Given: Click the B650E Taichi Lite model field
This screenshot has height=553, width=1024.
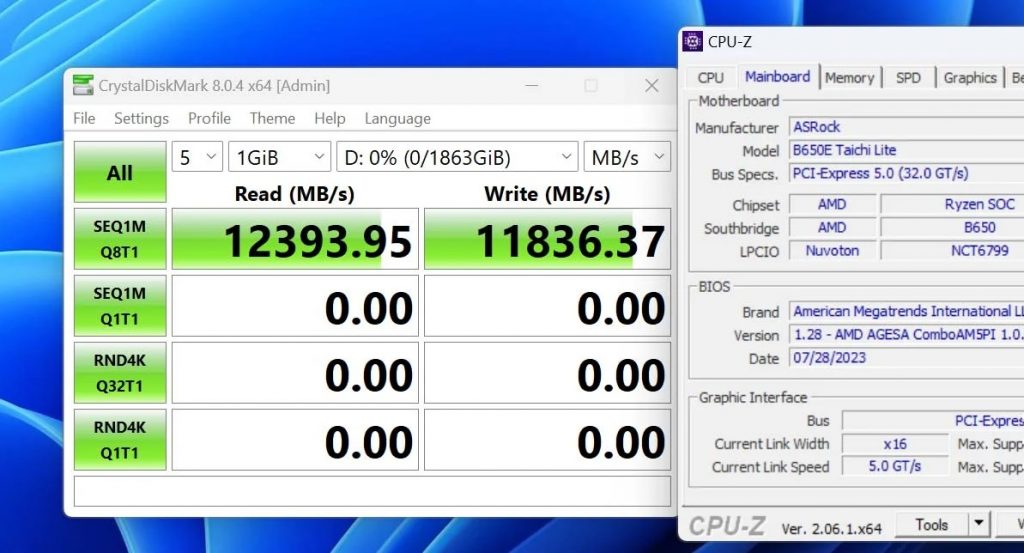Looking at the screenshot, I should click(906, 150).
